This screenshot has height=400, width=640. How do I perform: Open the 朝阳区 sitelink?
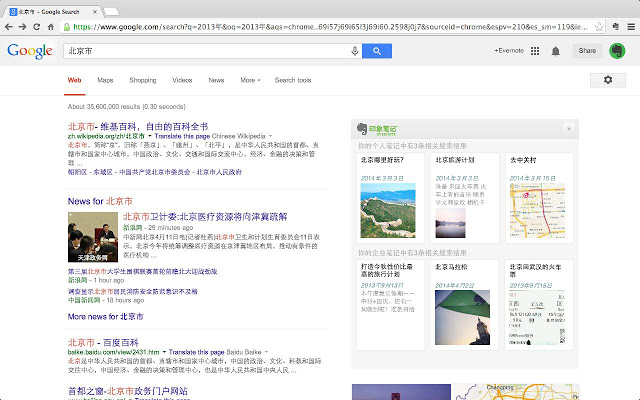coord(78,172)
